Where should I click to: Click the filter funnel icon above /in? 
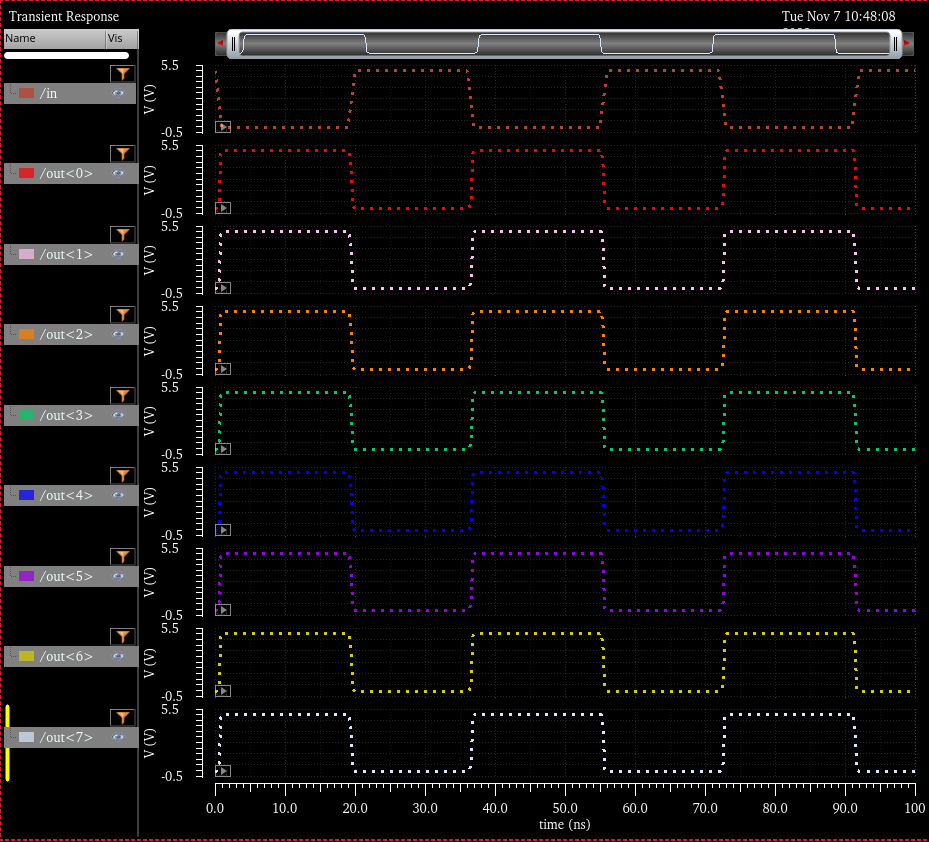point(121,73)
